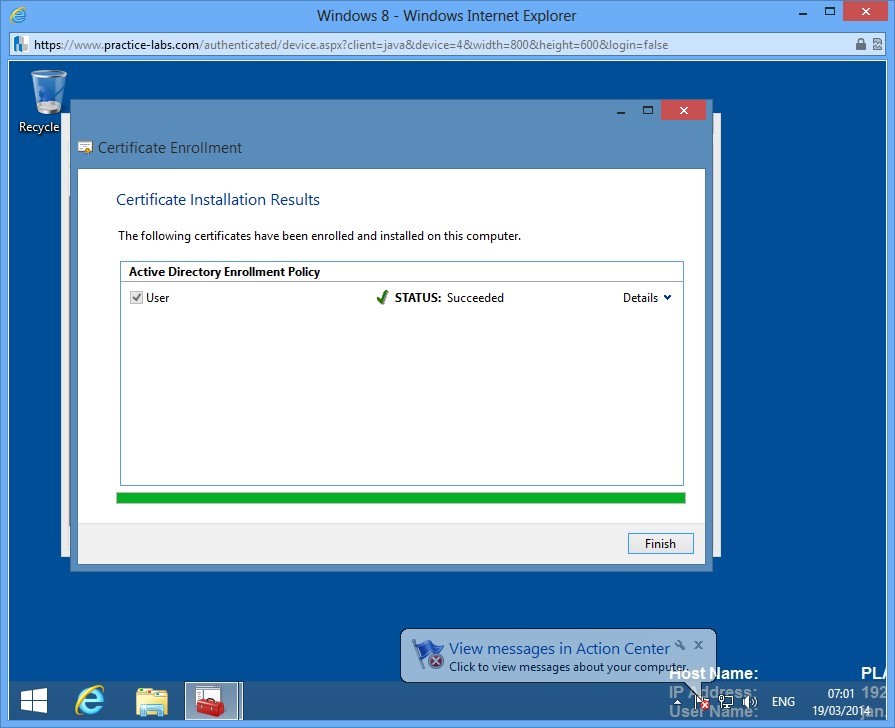895x728 pixels.
Task: Dismiss the Action Center notification balloon
Action: [x=698, y=645]
